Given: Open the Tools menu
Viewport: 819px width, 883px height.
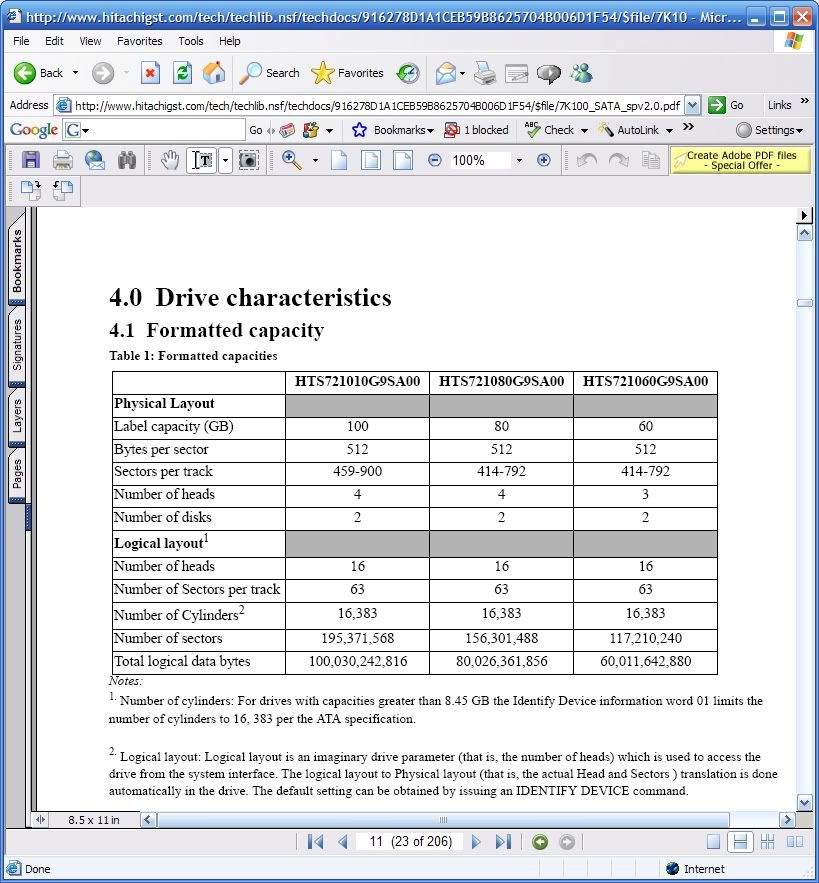Looking at the screenshot, I should pyautogui.click(x=190, y=41).
